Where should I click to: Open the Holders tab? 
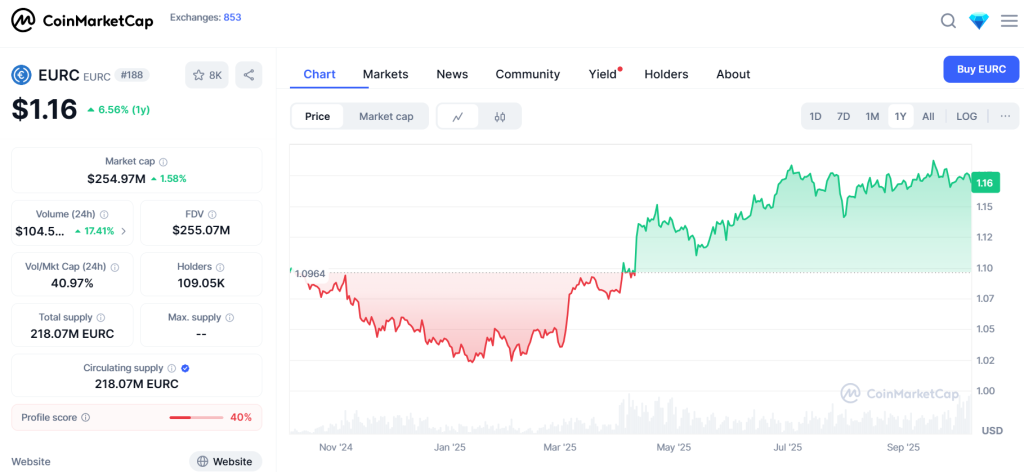coord(666,74)
